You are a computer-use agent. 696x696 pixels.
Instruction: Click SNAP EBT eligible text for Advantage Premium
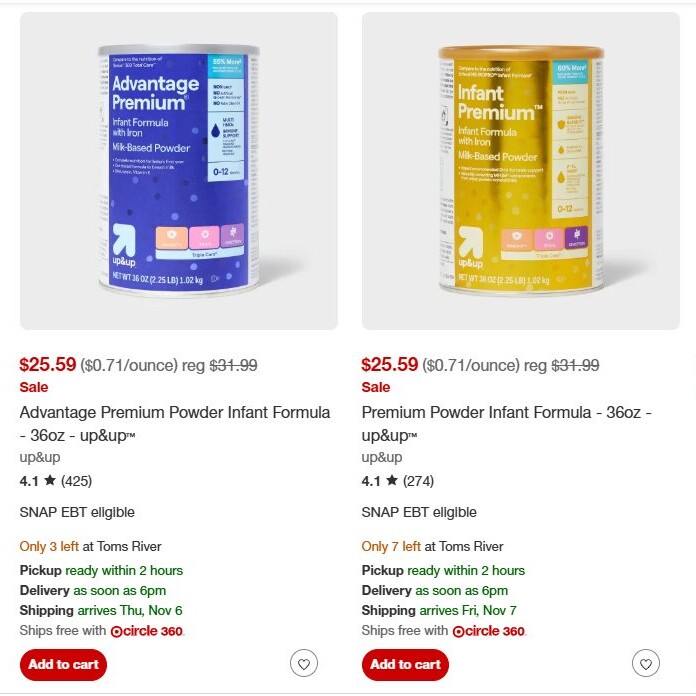tap(77, 512)
